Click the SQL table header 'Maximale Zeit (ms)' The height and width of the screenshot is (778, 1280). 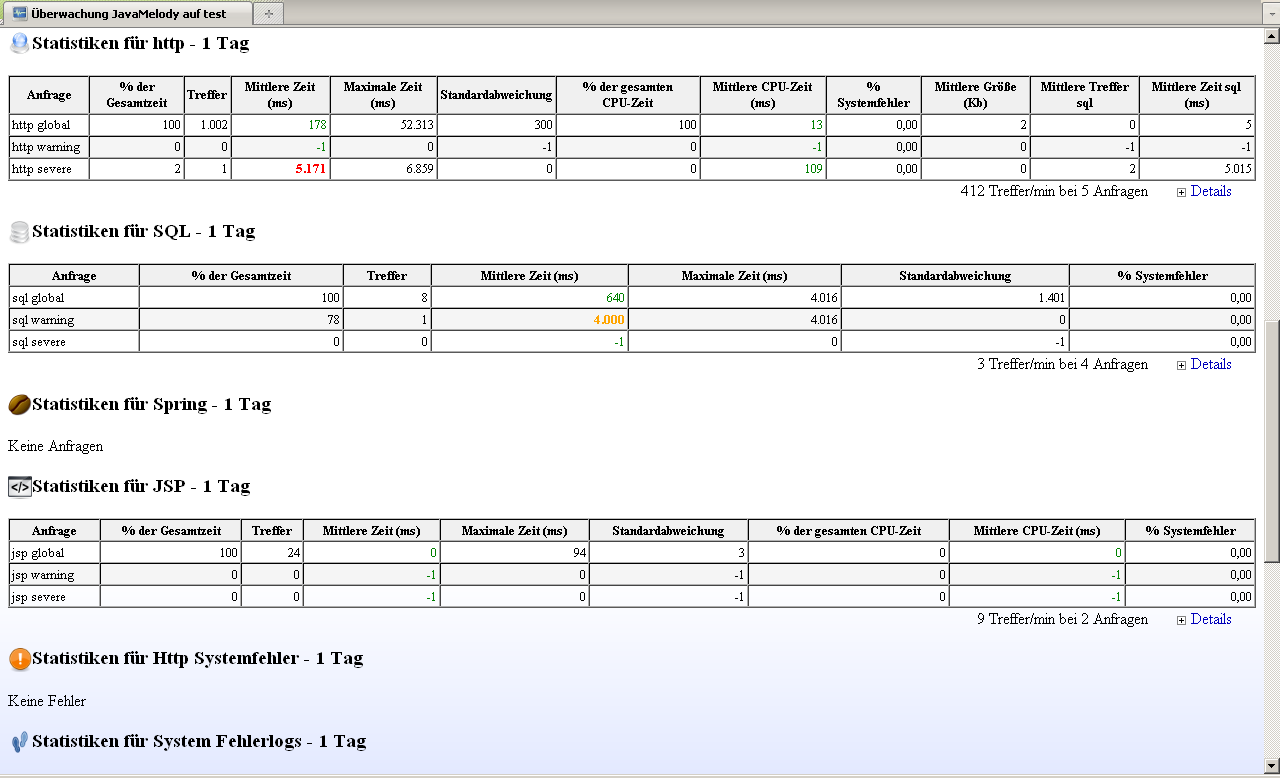coord(734,276)
